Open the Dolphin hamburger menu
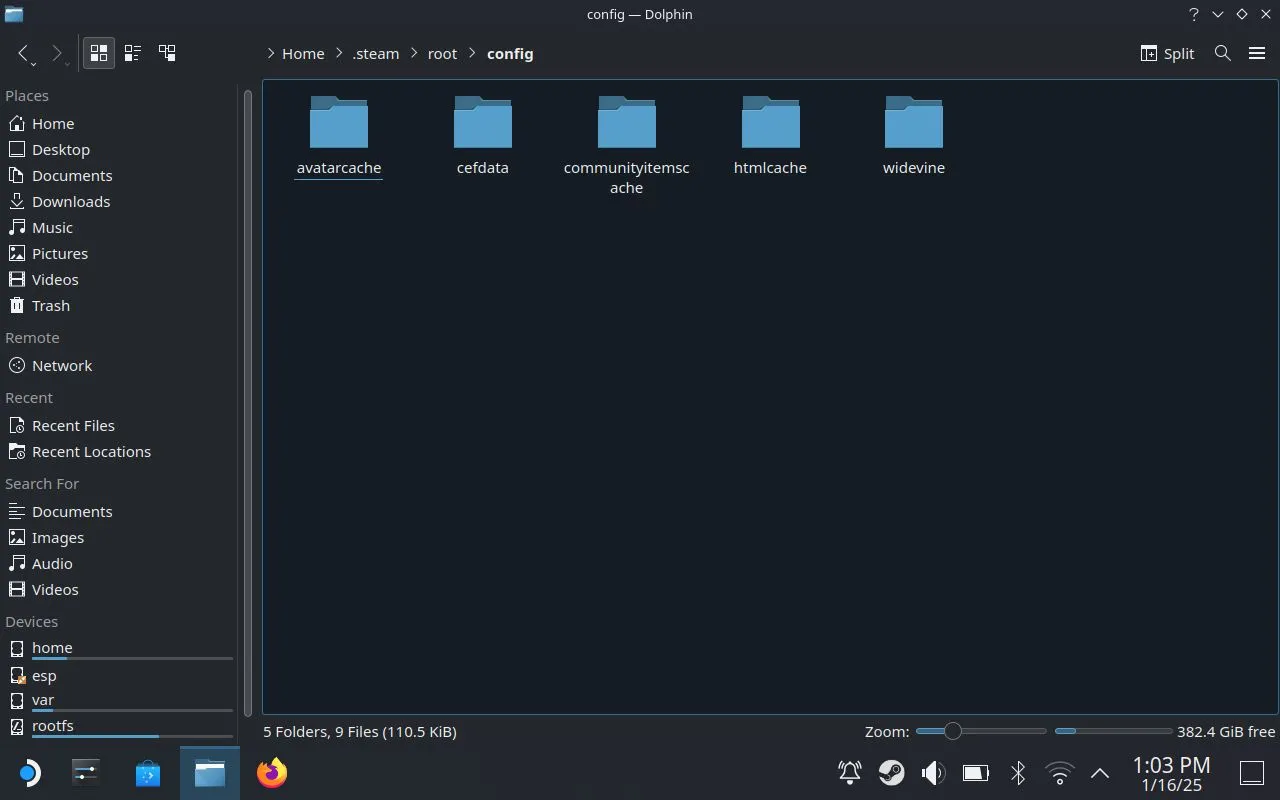 click(1257, 53)
